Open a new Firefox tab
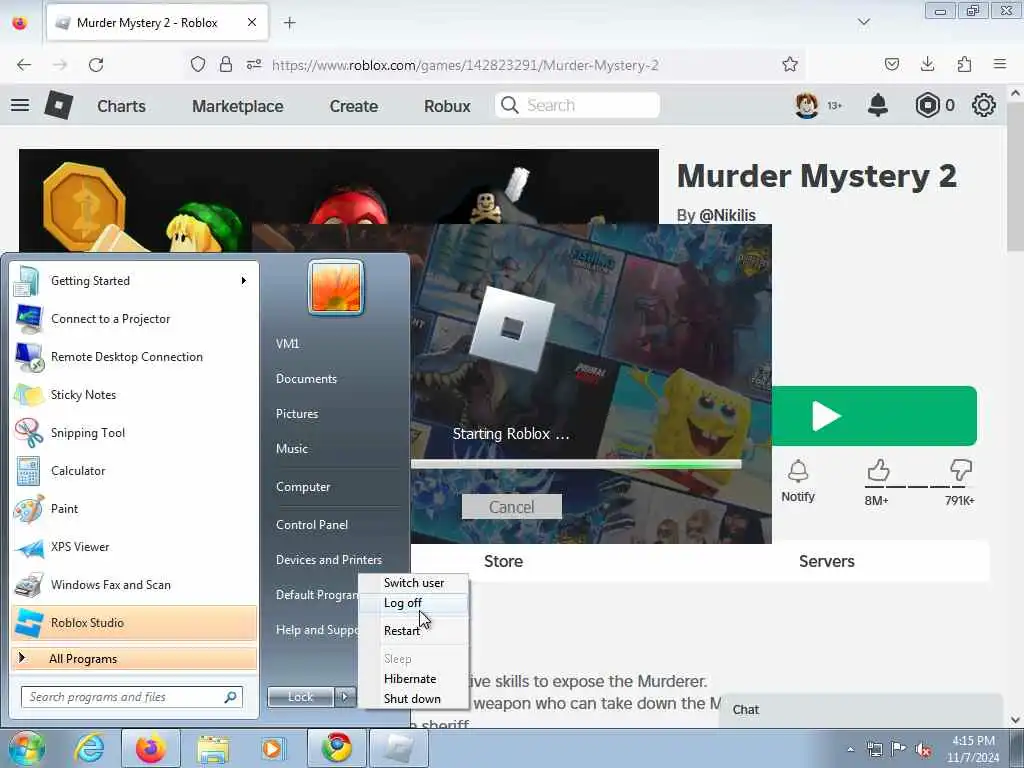Image resolution: width=1024 pixels, height=768 pixels. click(289, 23)
